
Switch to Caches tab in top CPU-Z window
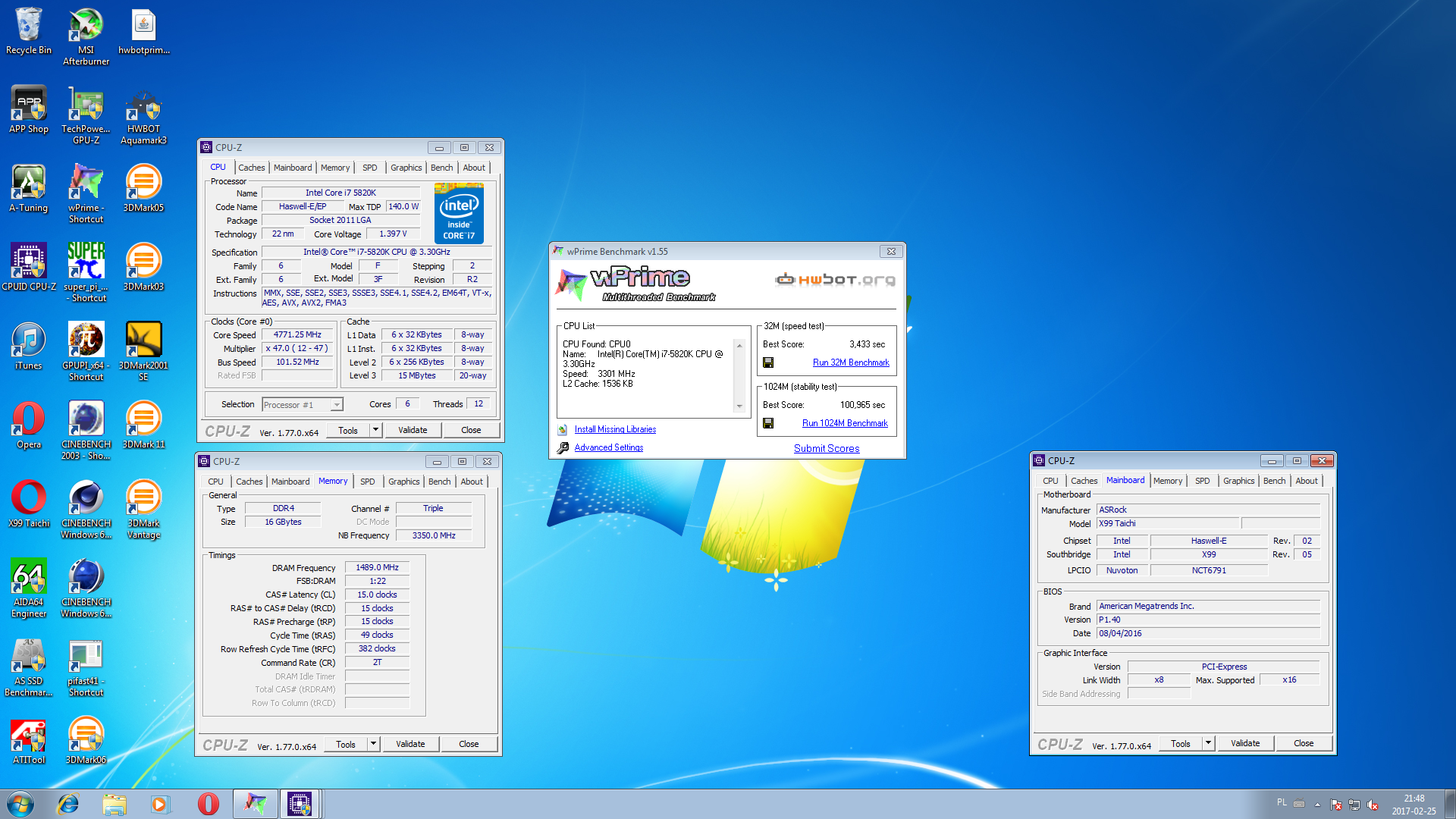click(252, 168)
